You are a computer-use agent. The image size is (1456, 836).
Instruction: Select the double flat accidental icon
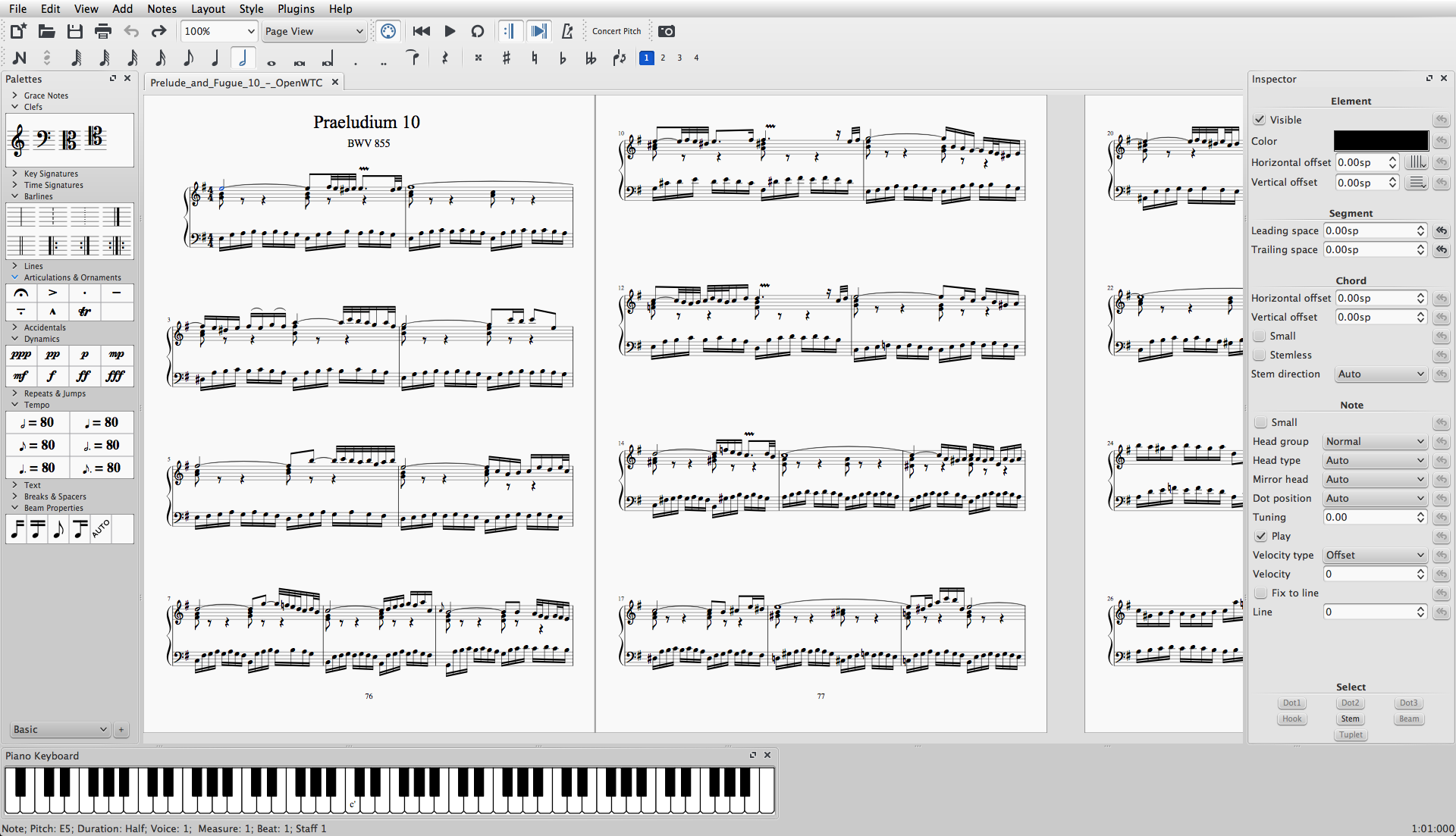click(591, 58)
